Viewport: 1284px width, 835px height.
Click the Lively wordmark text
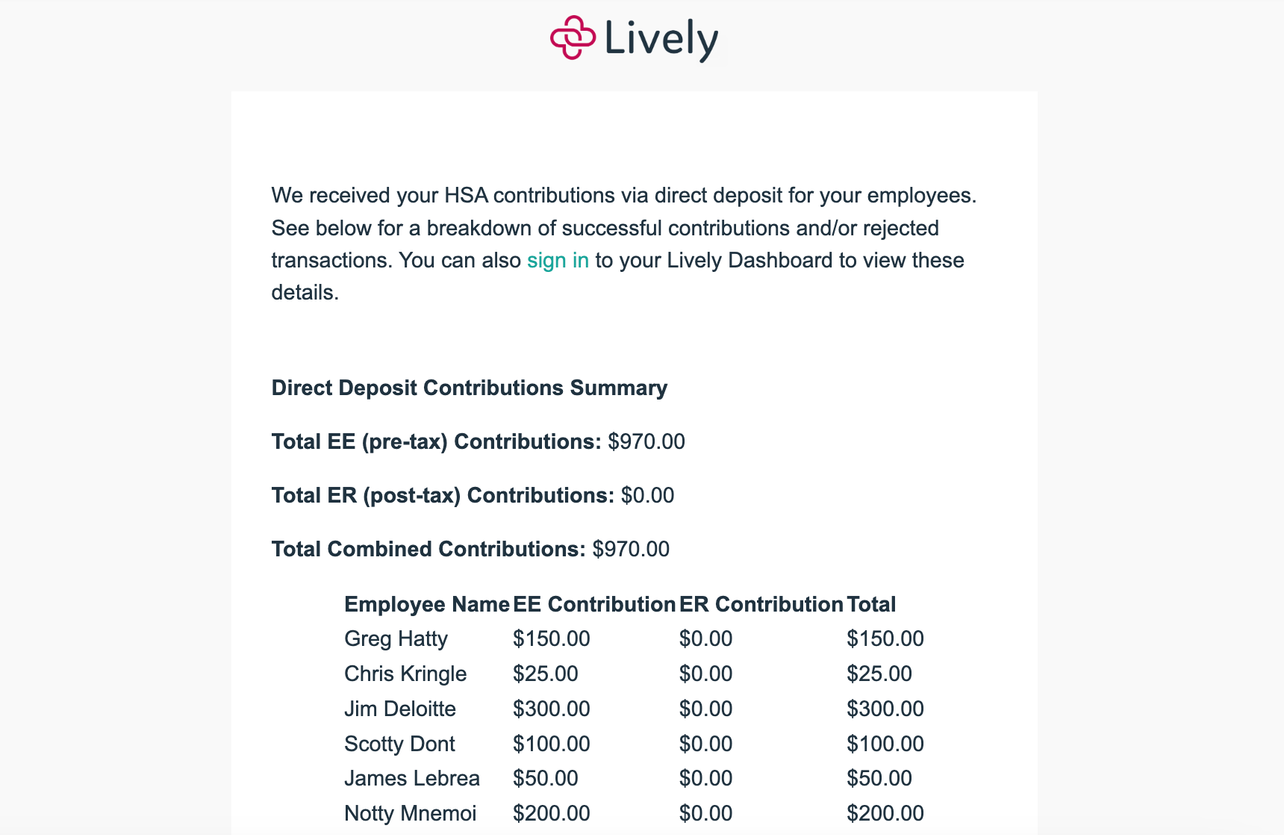click(x=661, y=39)
